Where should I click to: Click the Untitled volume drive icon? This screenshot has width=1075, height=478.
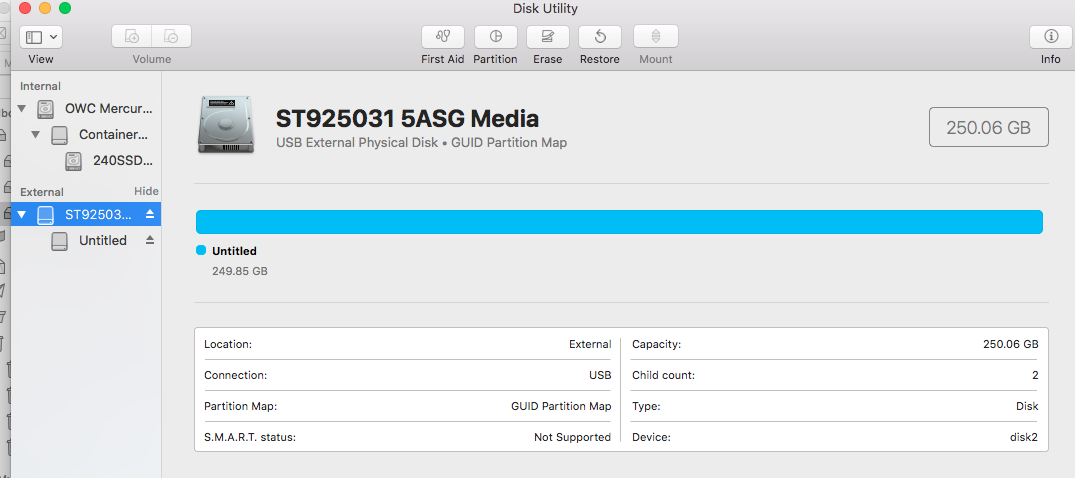click(60, 241)
